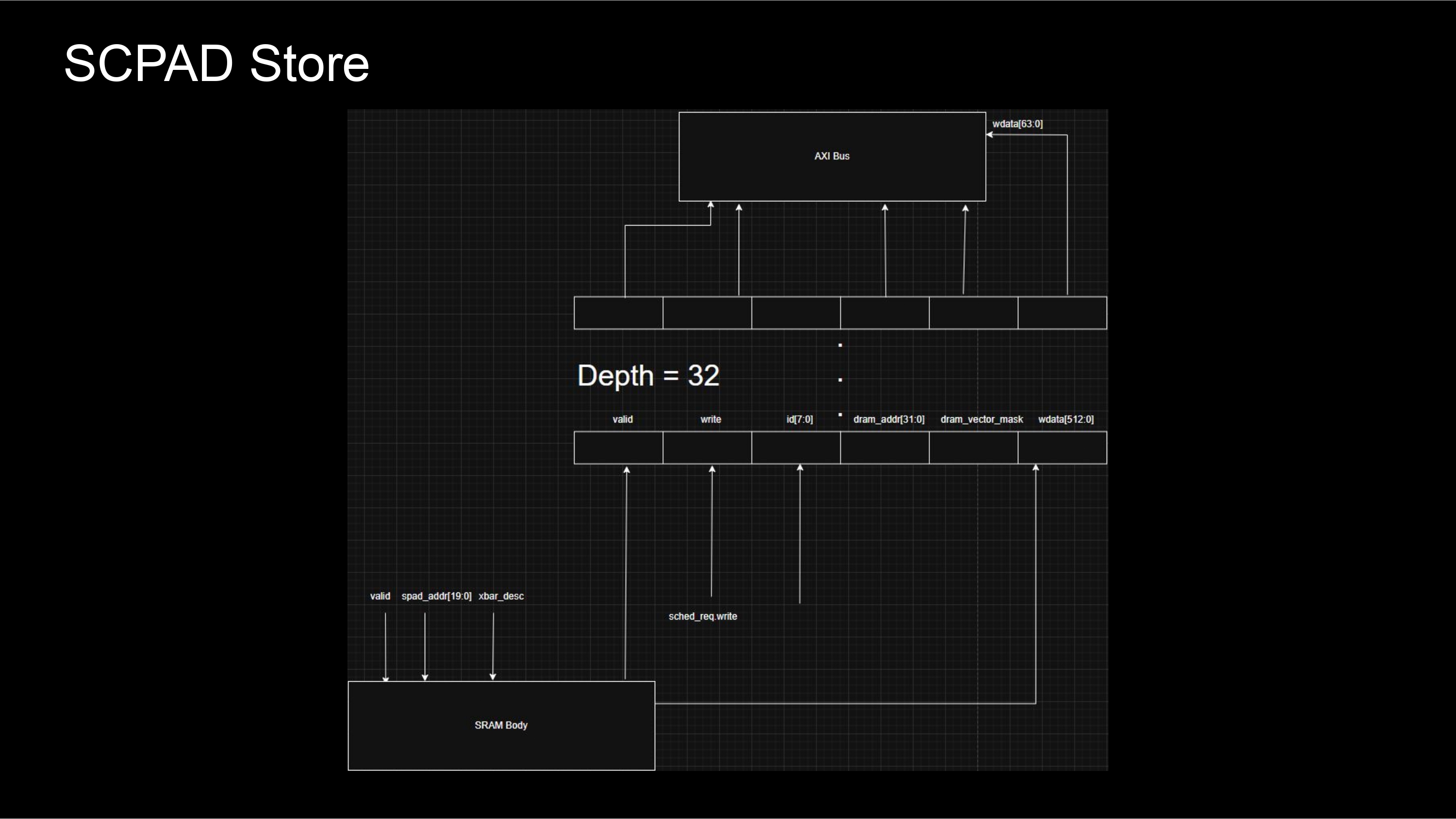Click the dram_vector_mask column label
Image resolution: width=1456 pixels, height=819 pixels.
click(x=981, y=419)
